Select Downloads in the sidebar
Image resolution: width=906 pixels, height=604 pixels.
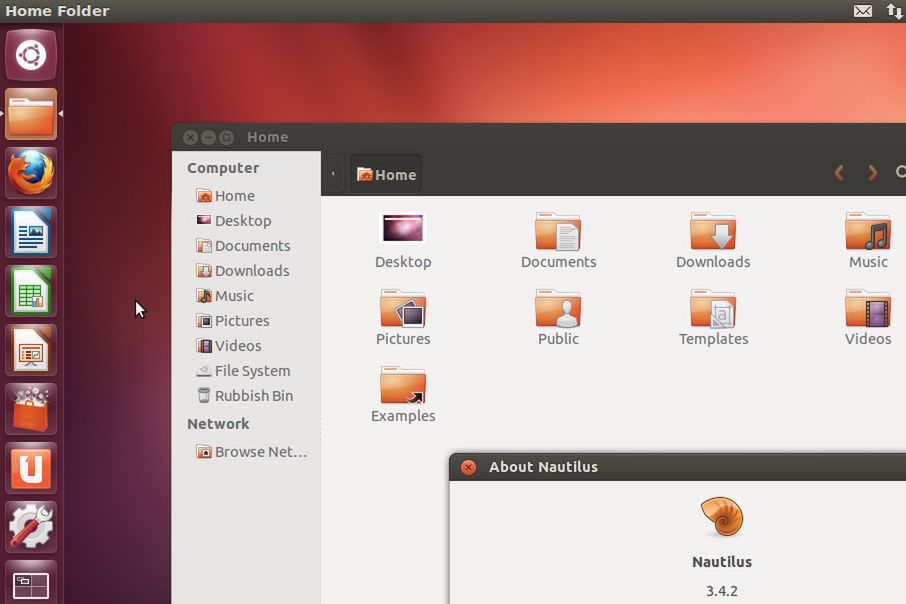click(243, 270)
